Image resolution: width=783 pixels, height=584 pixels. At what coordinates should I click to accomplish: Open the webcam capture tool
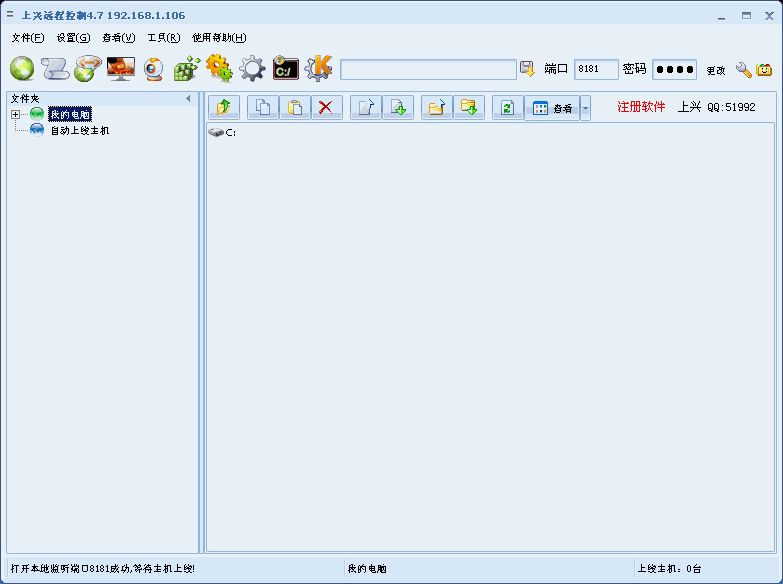[x=154, y=69]
